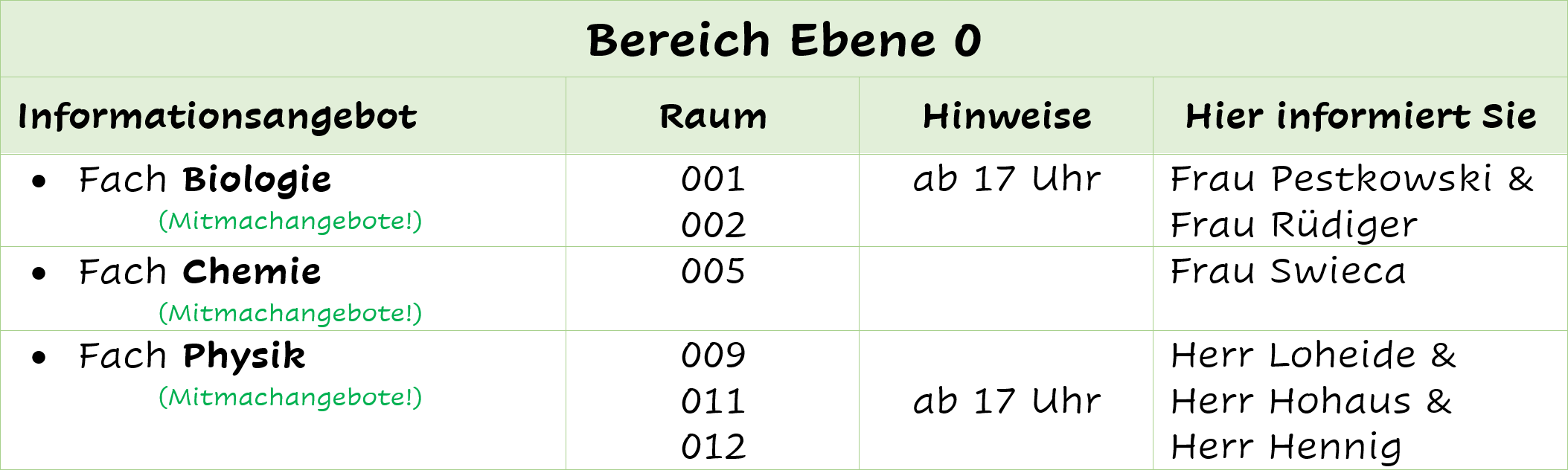Click room number 005

(713, 271)
